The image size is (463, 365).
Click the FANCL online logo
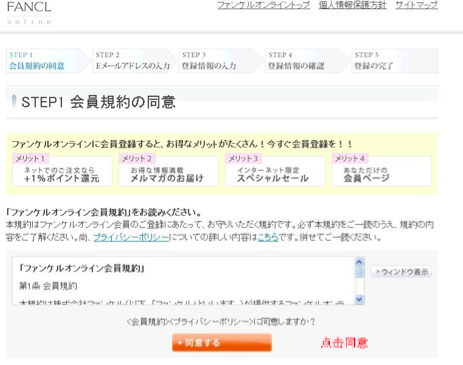pyautogui.click(x=29, y=13)
